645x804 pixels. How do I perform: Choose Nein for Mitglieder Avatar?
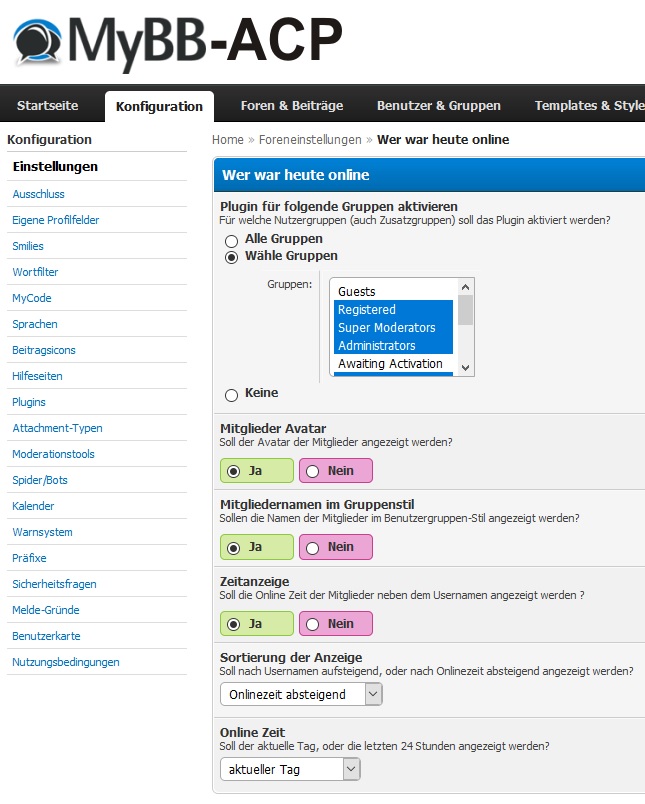click(x=313, y=471)
